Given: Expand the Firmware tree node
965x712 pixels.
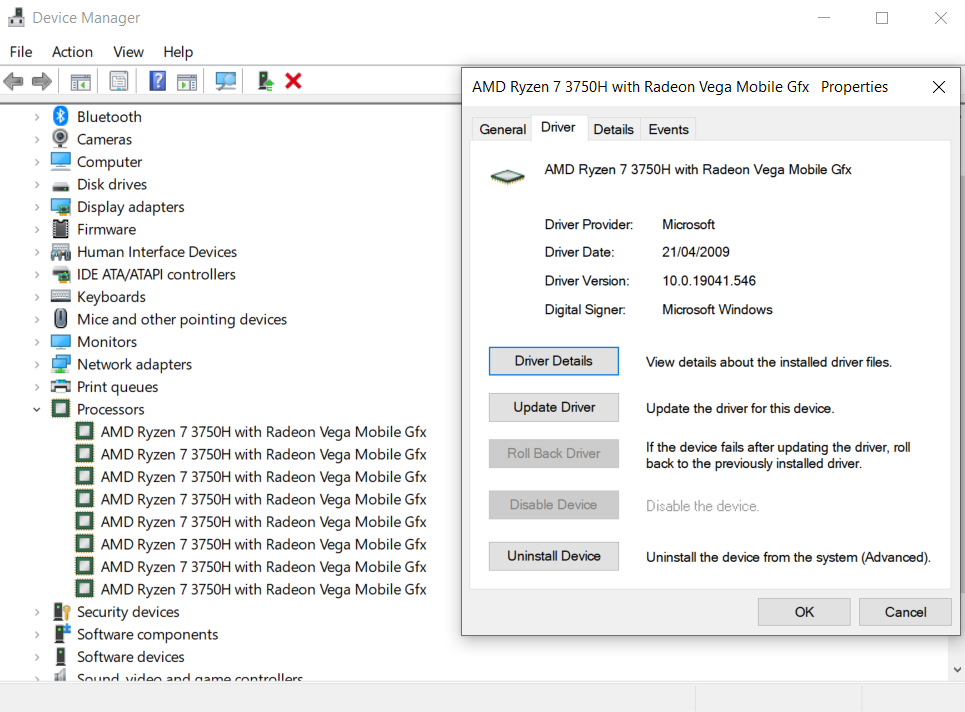Looking at the screenshot, I should (x=37, y=230).
